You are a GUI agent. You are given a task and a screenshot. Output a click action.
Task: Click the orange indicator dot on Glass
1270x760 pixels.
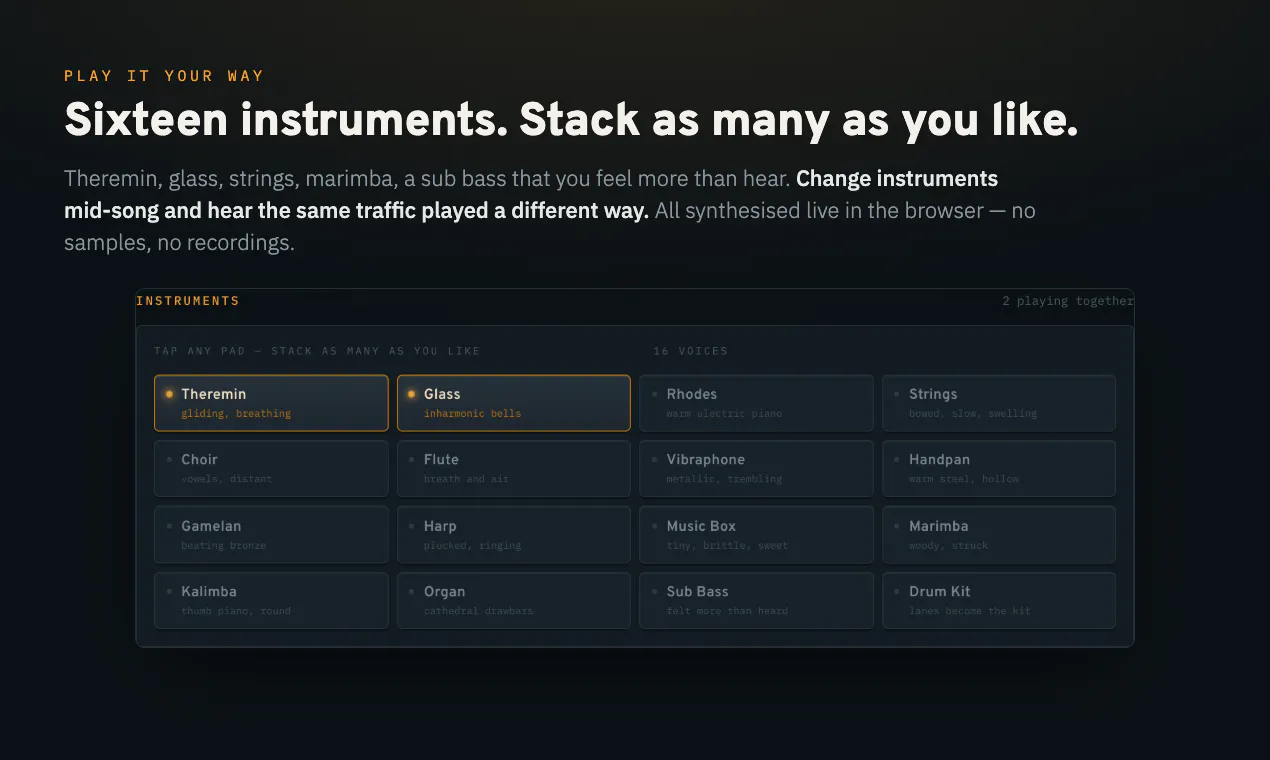click(411, 394)
